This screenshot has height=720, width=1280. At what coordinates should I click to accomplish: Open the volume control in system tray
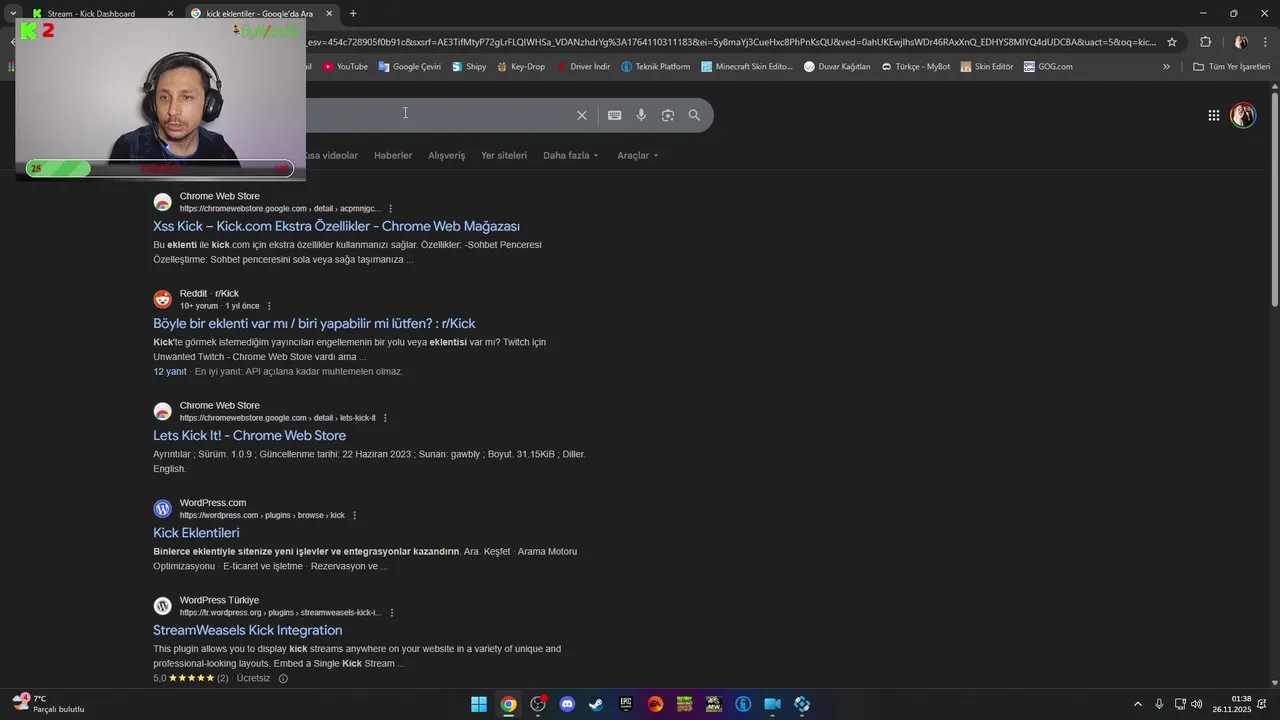coord(1197,704)
